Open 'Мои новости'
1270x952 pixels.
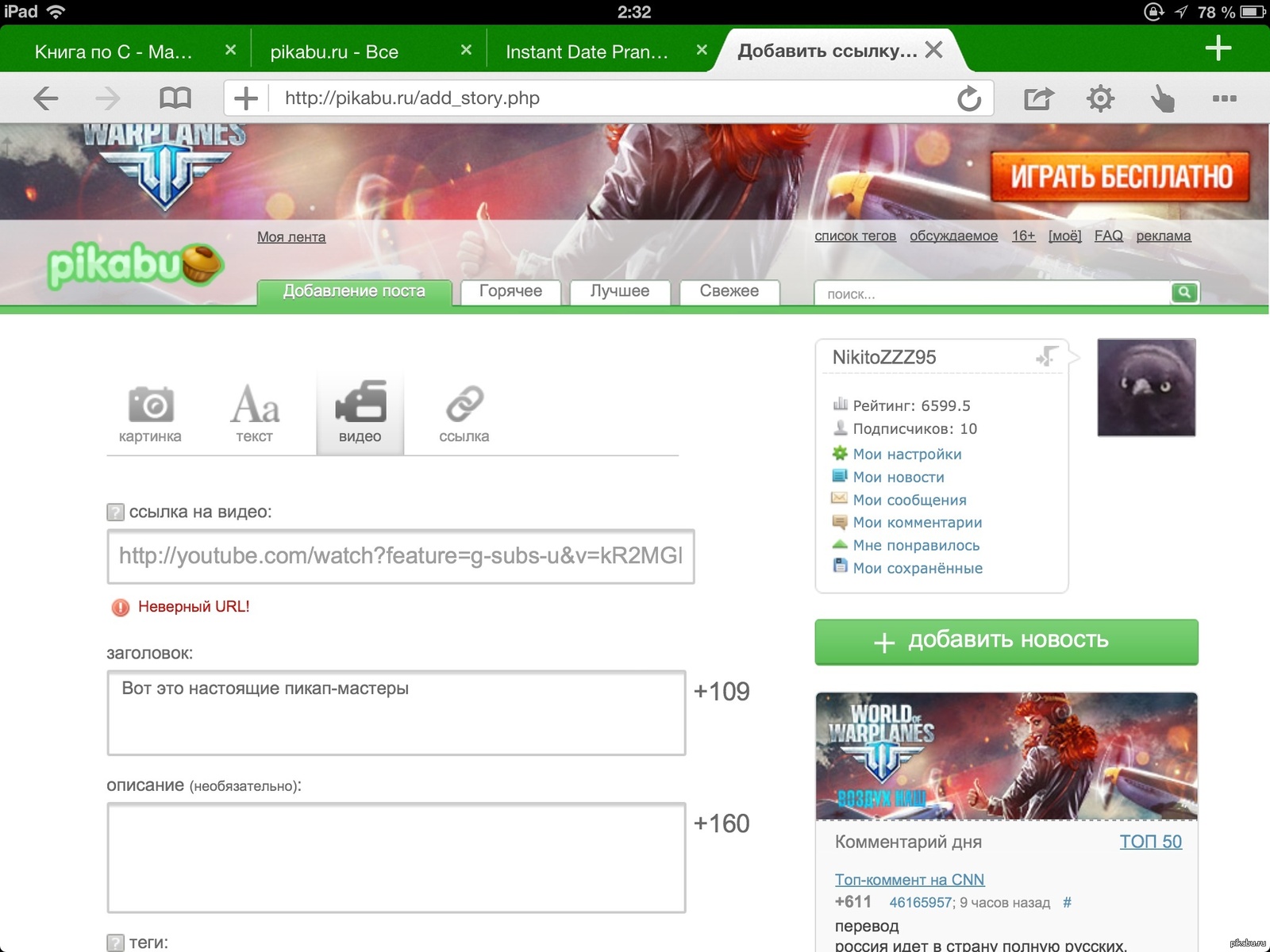click(x=899, y=478)
